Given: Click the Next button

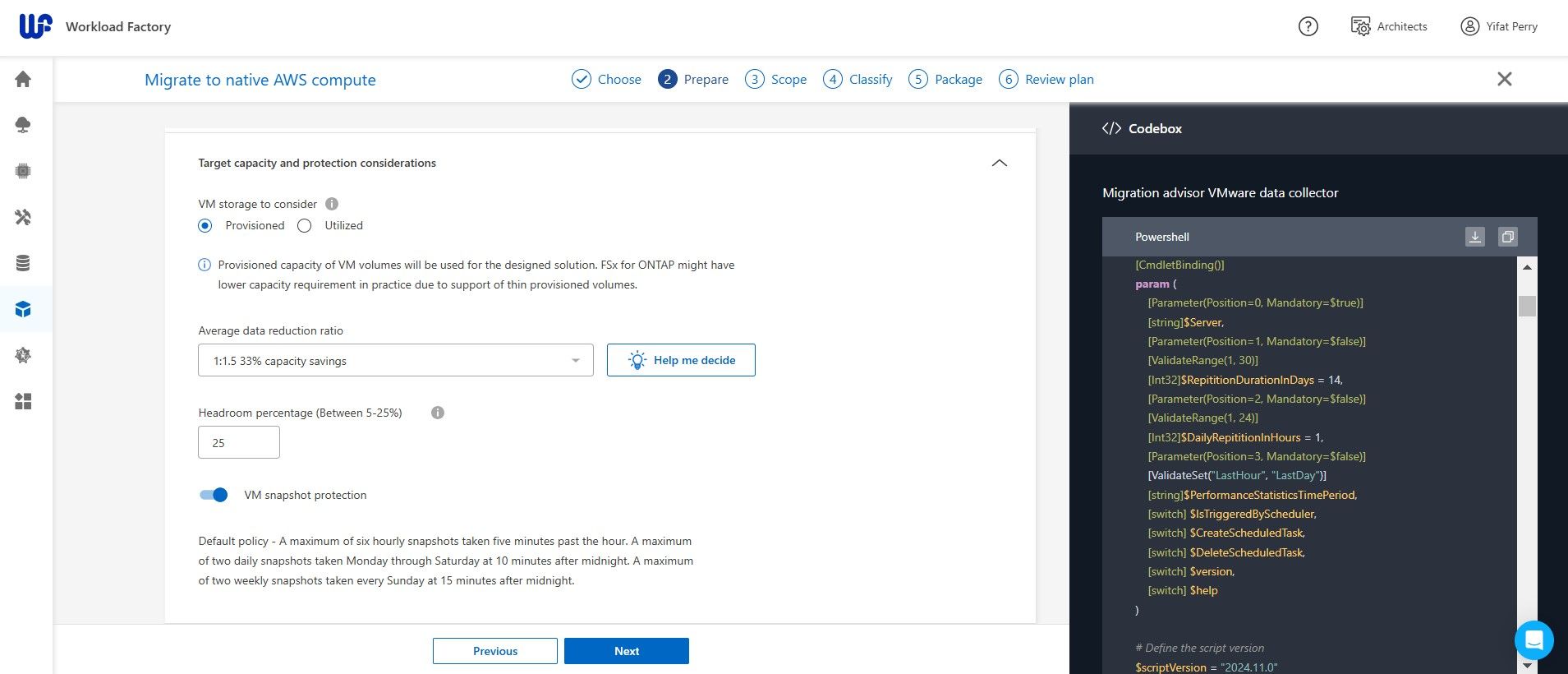Looking at the screenshot, I should coord(627,651).
